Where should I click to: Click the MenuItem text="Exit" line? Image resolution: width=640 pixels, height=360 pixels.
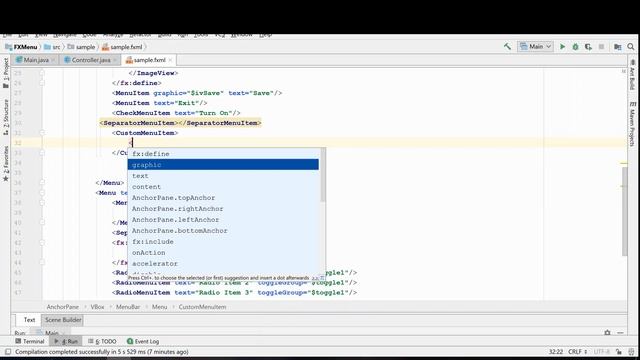pos(160,103)
